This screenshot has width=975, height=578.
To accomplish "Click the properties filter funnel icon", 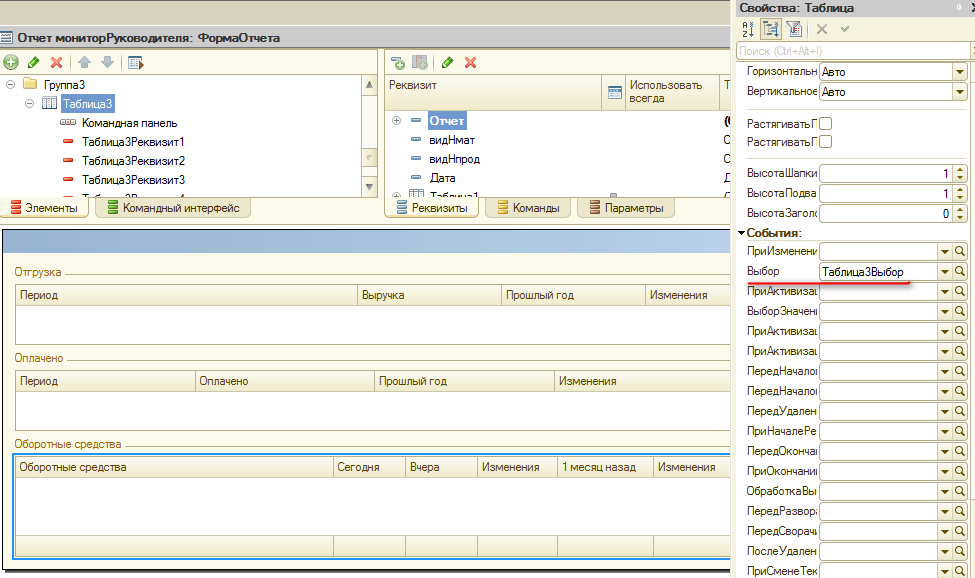I will coord(795,30).
